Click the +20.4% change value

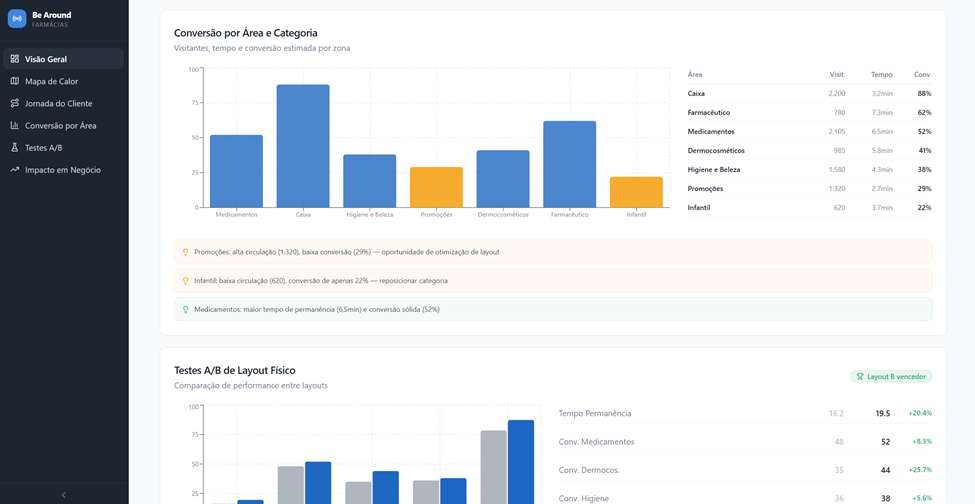[920, 413]
